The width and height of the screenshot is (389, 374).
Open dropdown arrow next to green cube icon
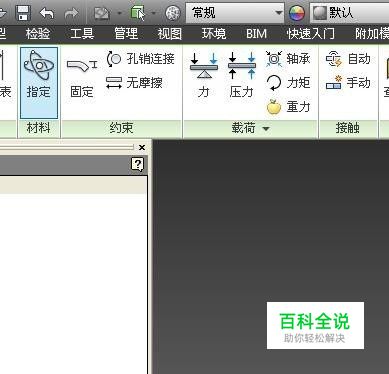[x=153, y=13]
